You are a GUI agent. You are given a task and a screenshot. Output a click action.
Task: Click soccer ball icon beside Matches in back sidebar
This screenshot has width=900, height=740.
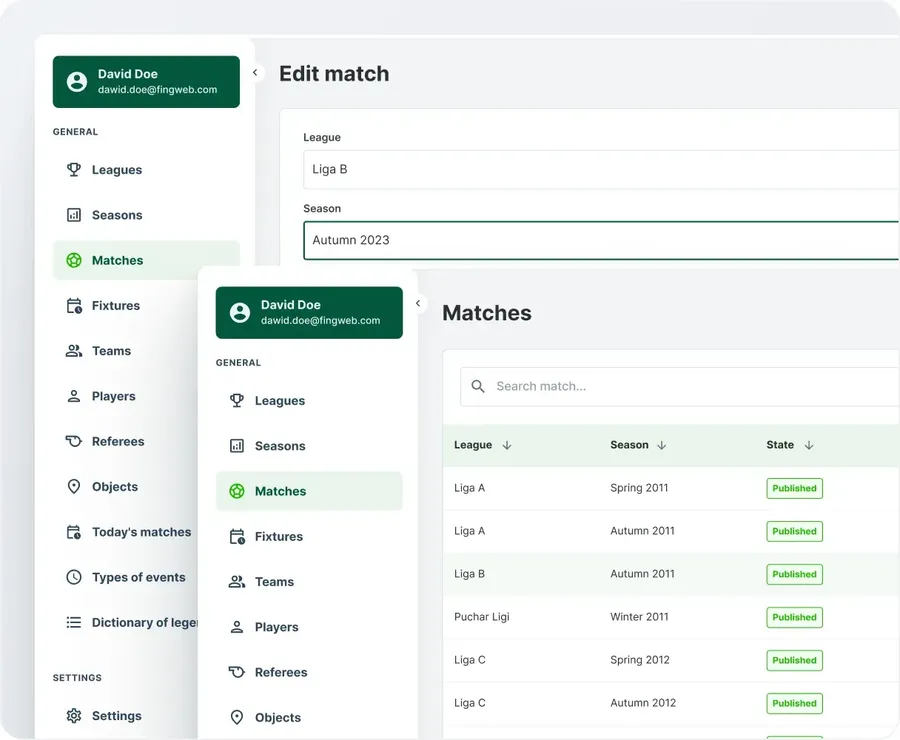(74, 261)
